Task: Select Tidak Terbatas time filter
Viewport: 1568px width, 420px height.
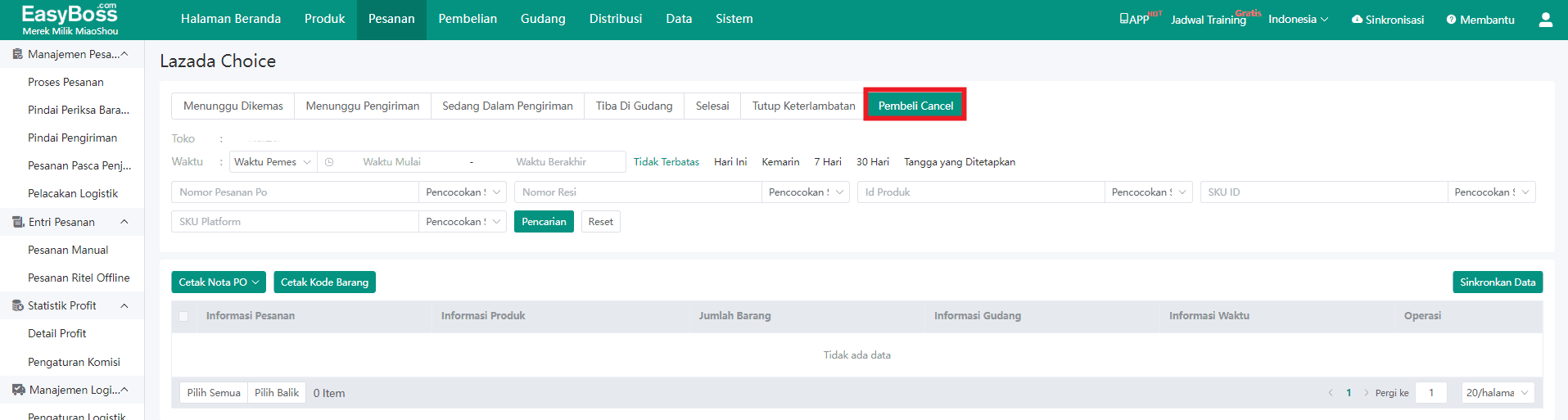Action: (x=667, y=162)
